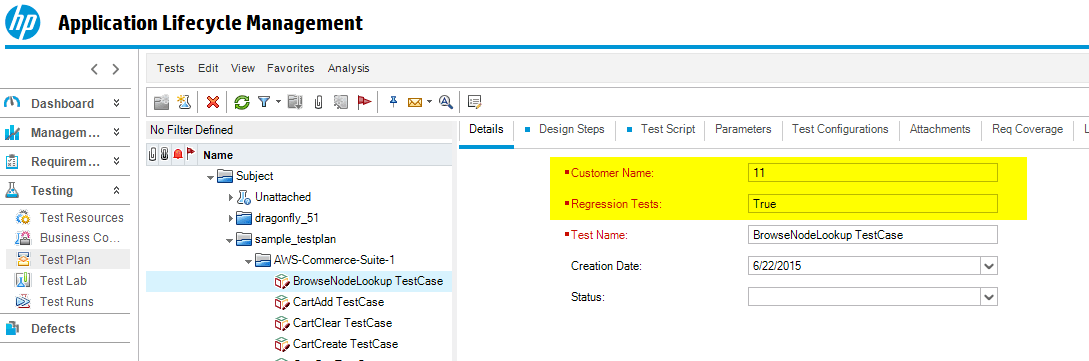Open Test Resources in sidebar

click(81, 217)
